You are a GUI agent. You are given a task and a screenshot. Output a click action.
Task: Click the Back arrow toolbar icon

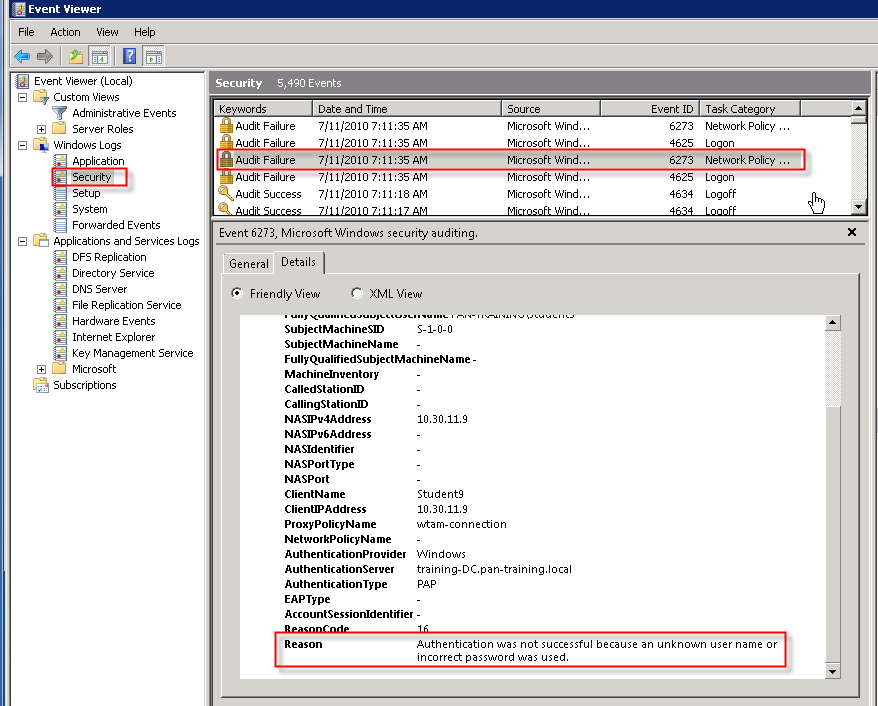[x=21, y=56]
